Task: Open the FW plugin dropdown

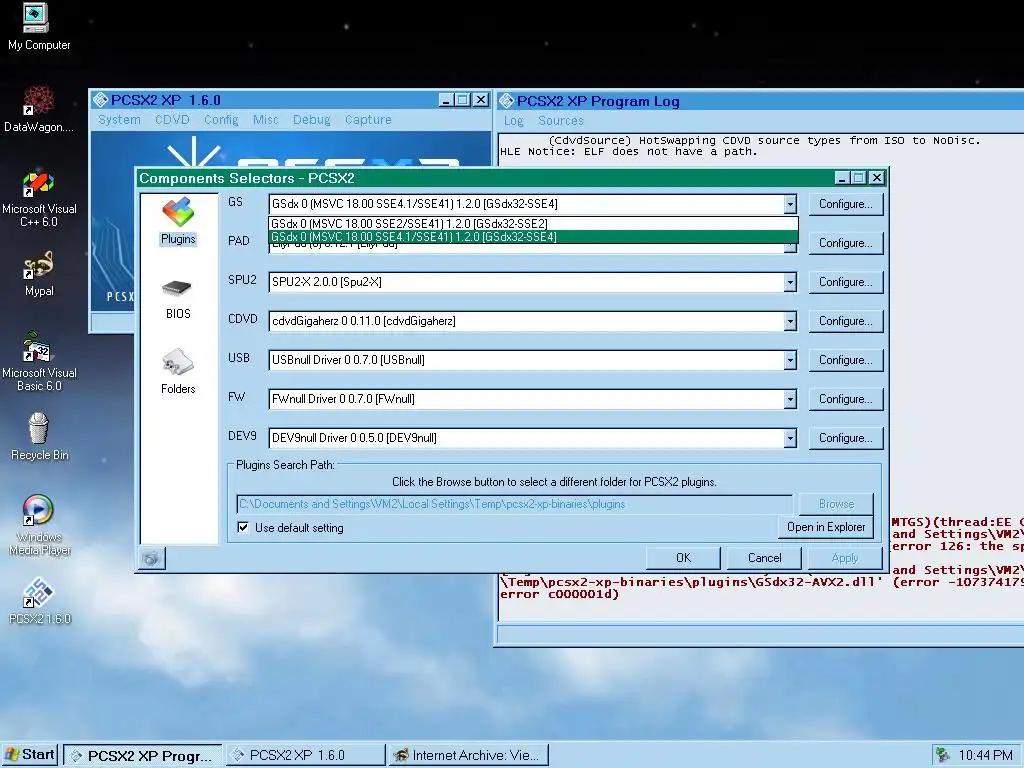Action: (790, 399)
